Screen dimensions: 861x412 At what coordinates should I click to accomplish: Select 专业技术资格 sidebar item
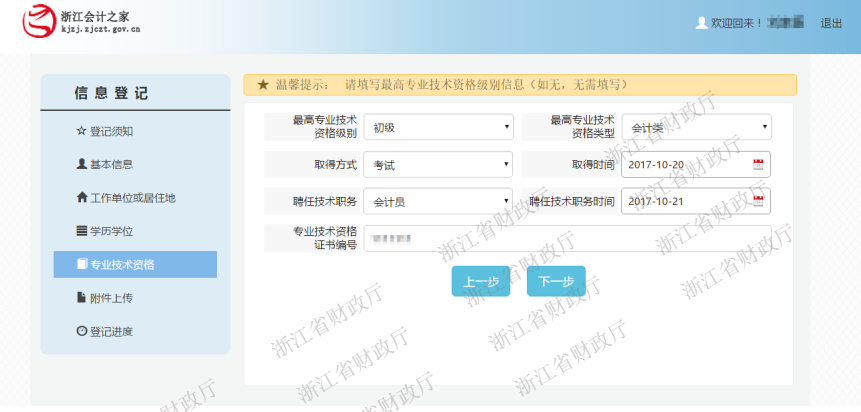click(121, 265)
